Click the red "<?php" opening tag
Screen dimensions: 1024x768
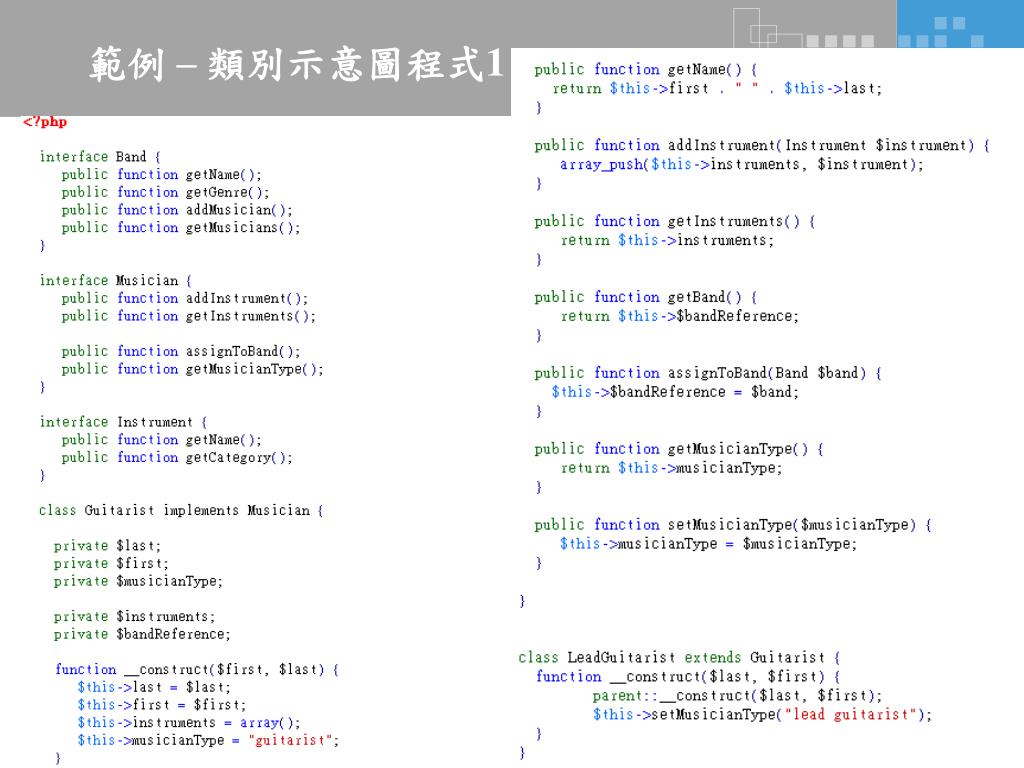point(45,121)
